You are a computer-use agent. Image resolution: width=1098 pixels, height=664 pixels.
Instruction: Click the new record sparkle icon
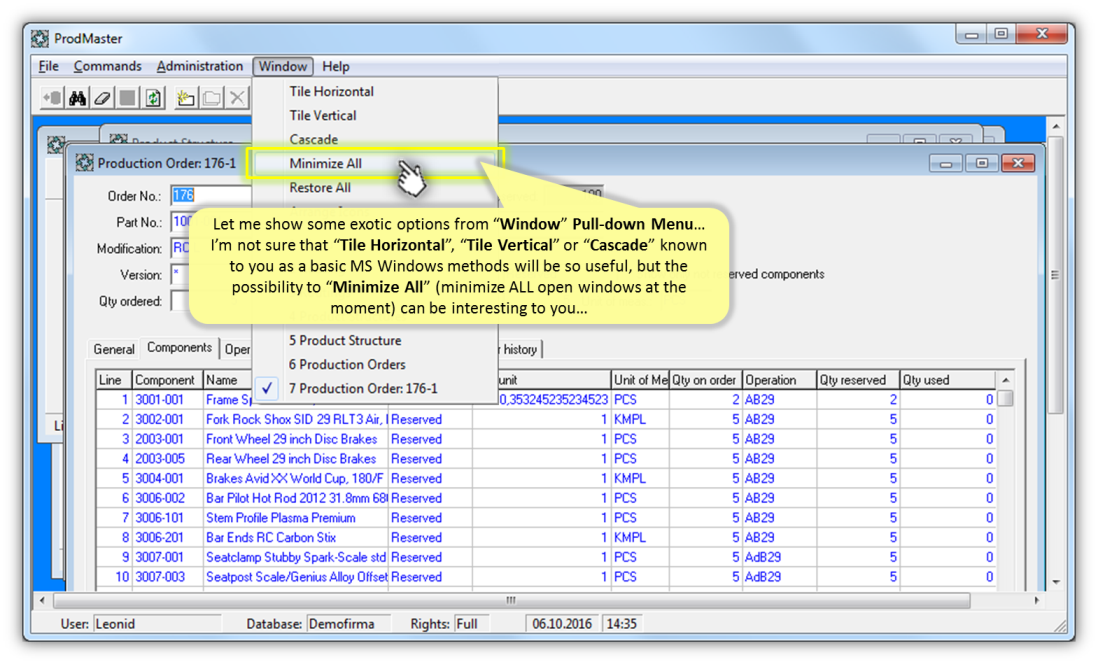click(x=185, y=98)
